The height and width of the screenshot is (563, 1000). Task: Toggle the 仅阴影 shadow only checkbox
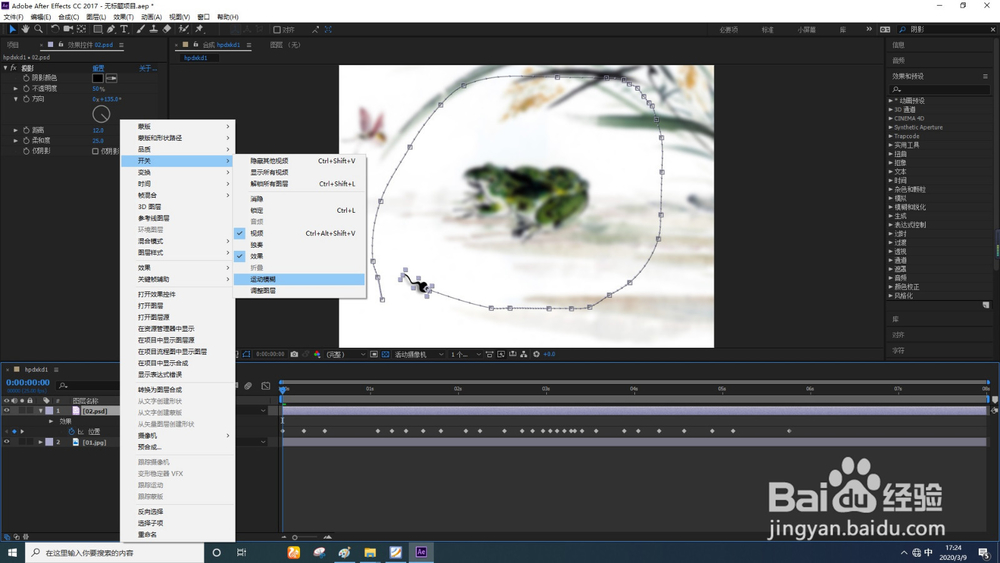pyautogui.click(x=95, y=151)
